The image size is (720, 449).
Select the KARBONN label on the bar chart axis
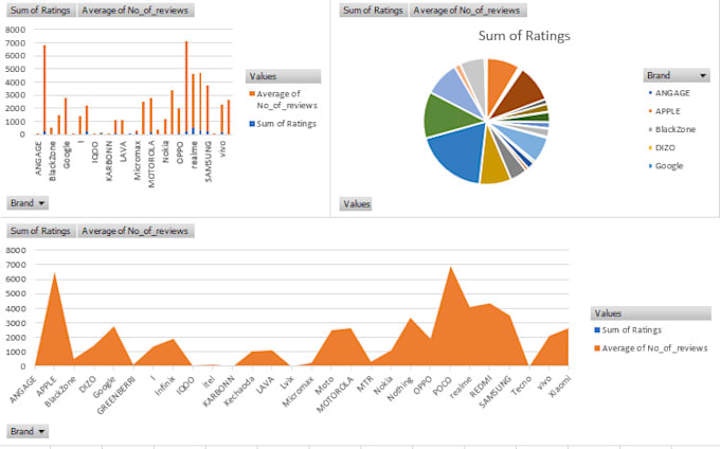click(109, 161)
